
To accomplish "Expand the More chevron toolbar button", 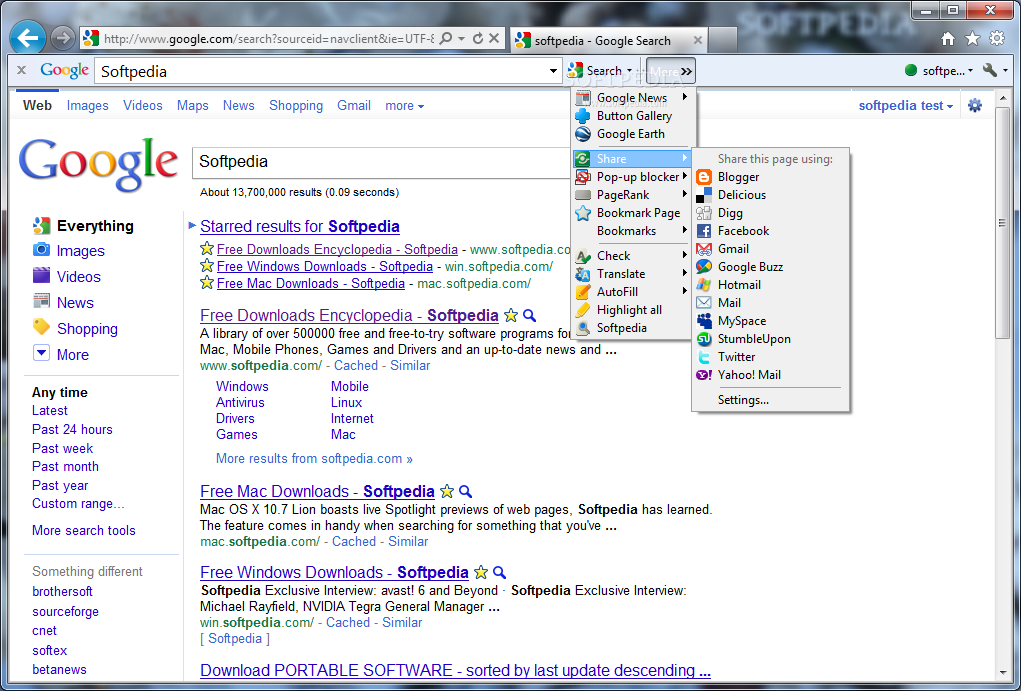I will (671, 71).
